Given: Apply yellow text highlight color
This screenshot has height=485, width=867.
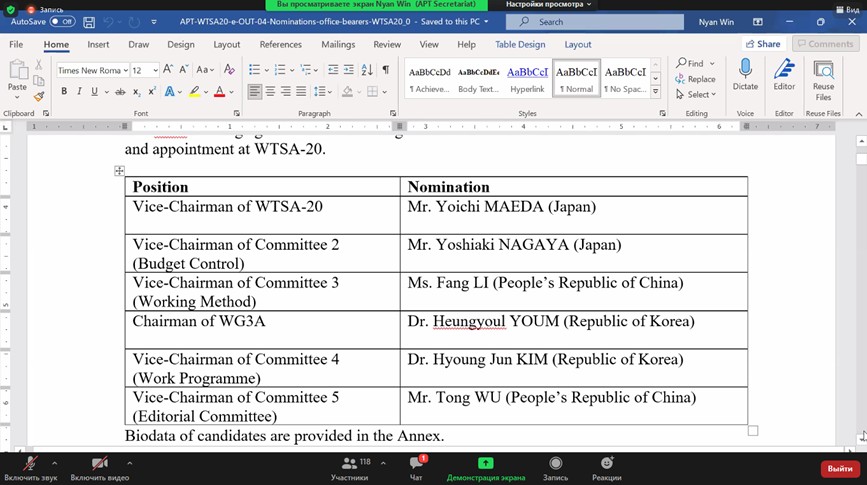Looking at the screenshot, I should (x=194, y=92).
